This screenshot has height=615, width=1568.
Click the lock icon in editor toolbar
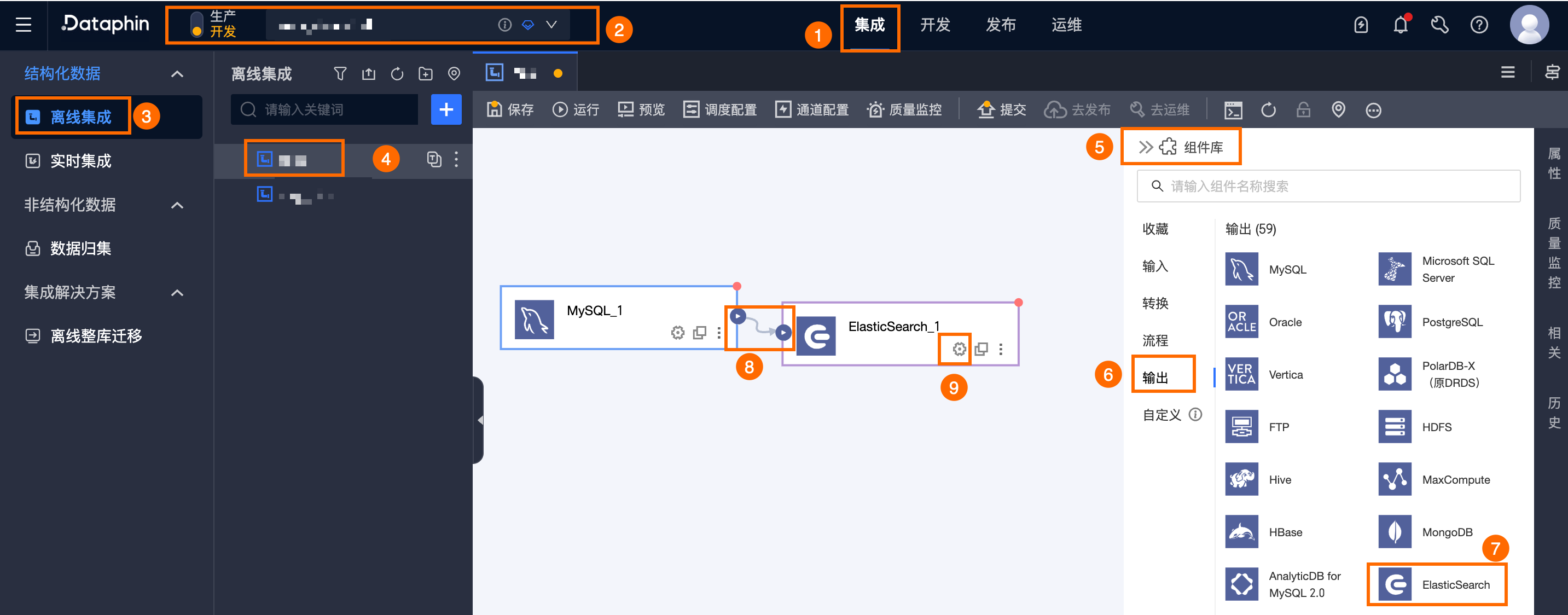point(1303,110)
